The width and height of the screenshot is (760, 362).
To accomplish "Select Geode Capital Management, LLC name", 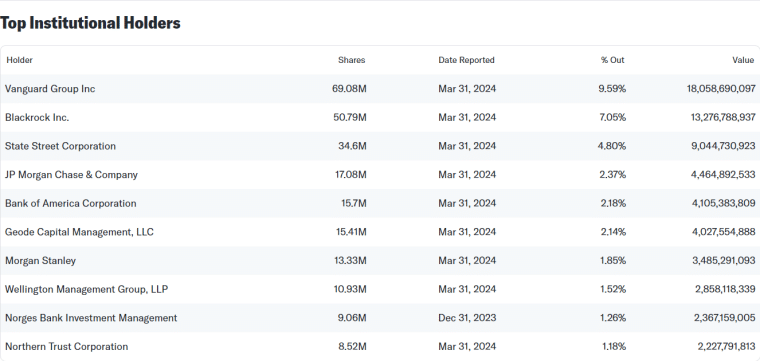I will click(x=79, y=232).
